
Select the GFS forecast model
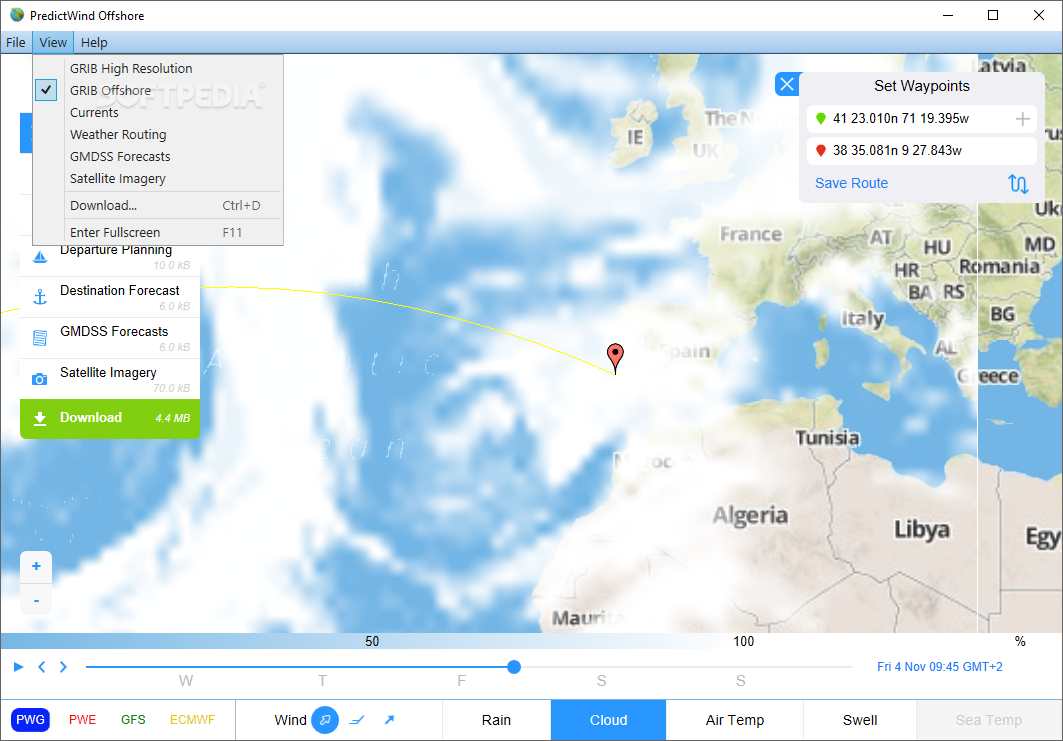point(134,720)
